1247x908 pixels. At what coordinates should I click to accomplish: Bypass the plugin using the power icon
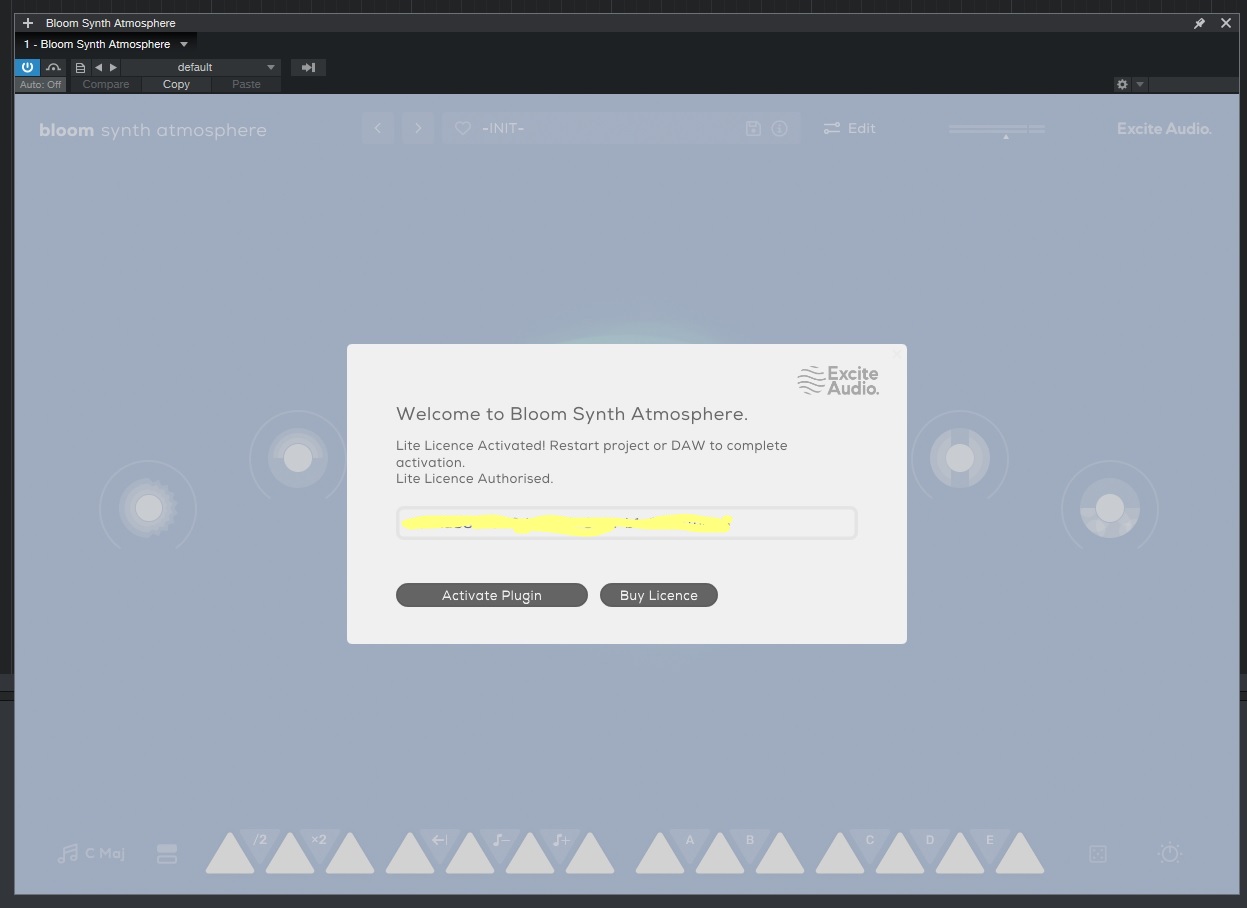[x=27, y=67]
